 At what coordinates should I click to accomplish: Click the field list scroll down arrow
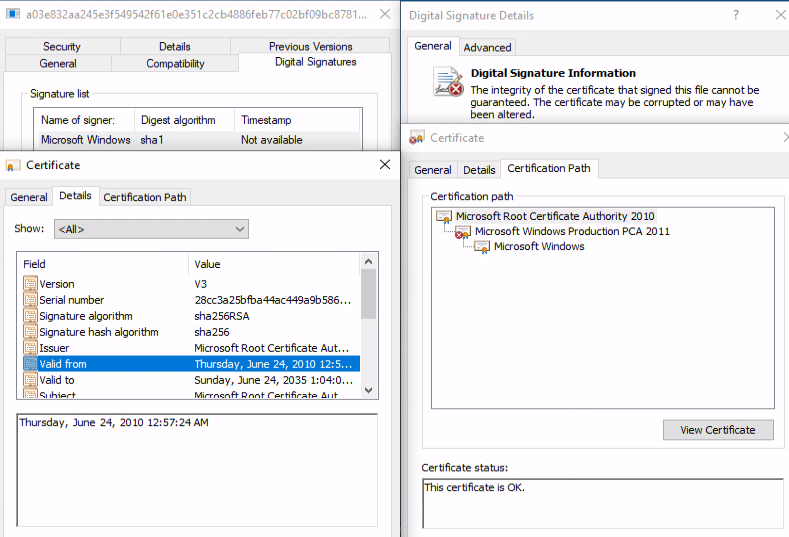pos(368,390)
